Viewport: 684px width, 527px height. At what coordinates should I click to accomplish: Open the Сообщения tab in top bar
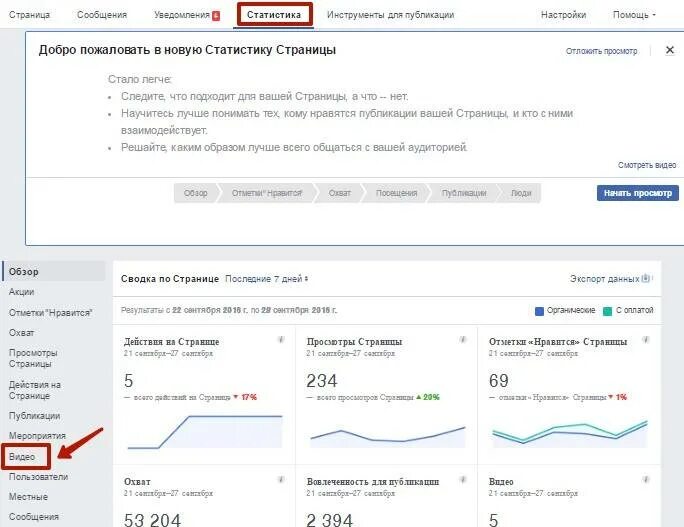point(102,15)
